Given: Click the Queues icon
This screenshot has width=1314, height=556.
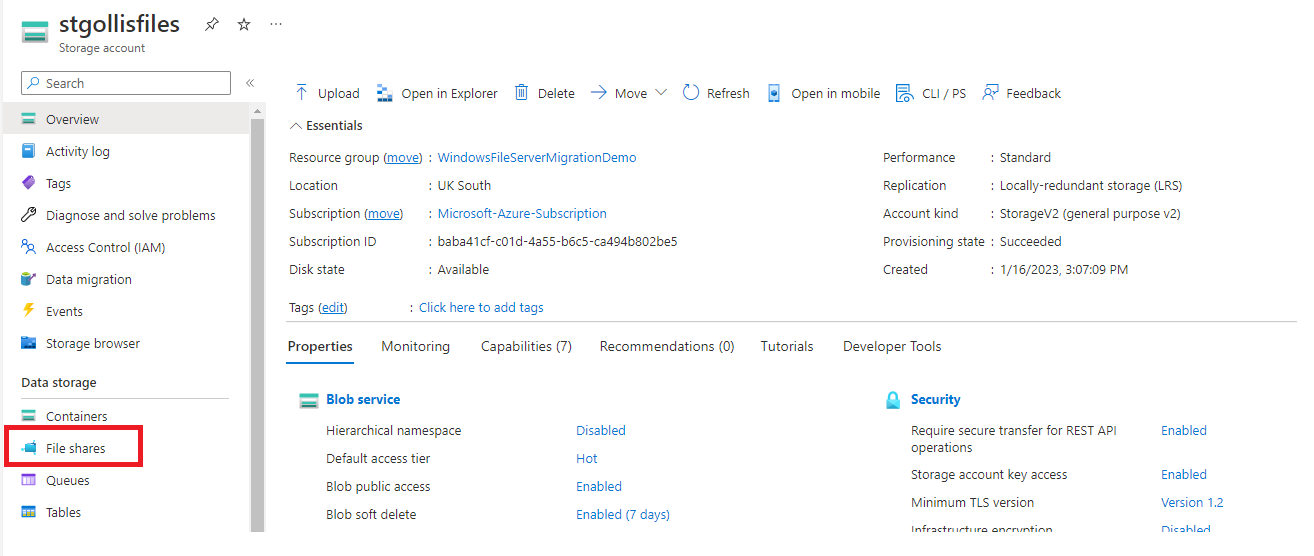Looking at the screenshot, I should click(29, 480).
